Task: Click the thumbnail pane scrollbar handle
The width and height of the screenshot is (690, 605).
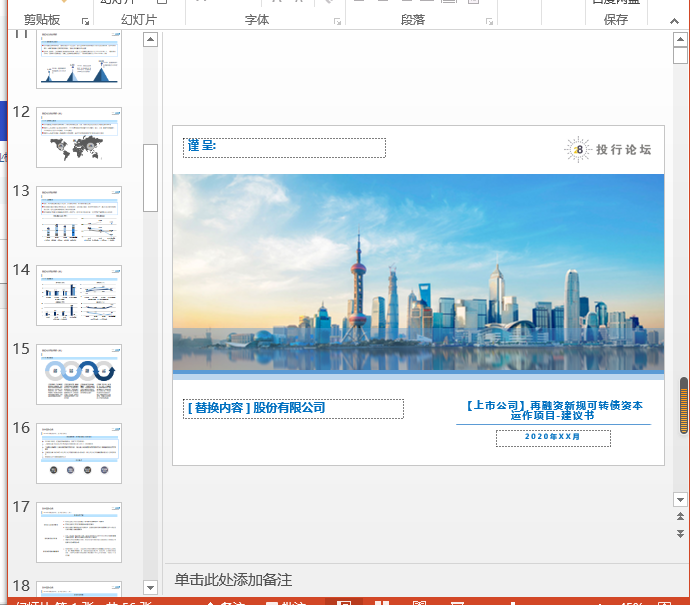Action: [x=150, y=178]
